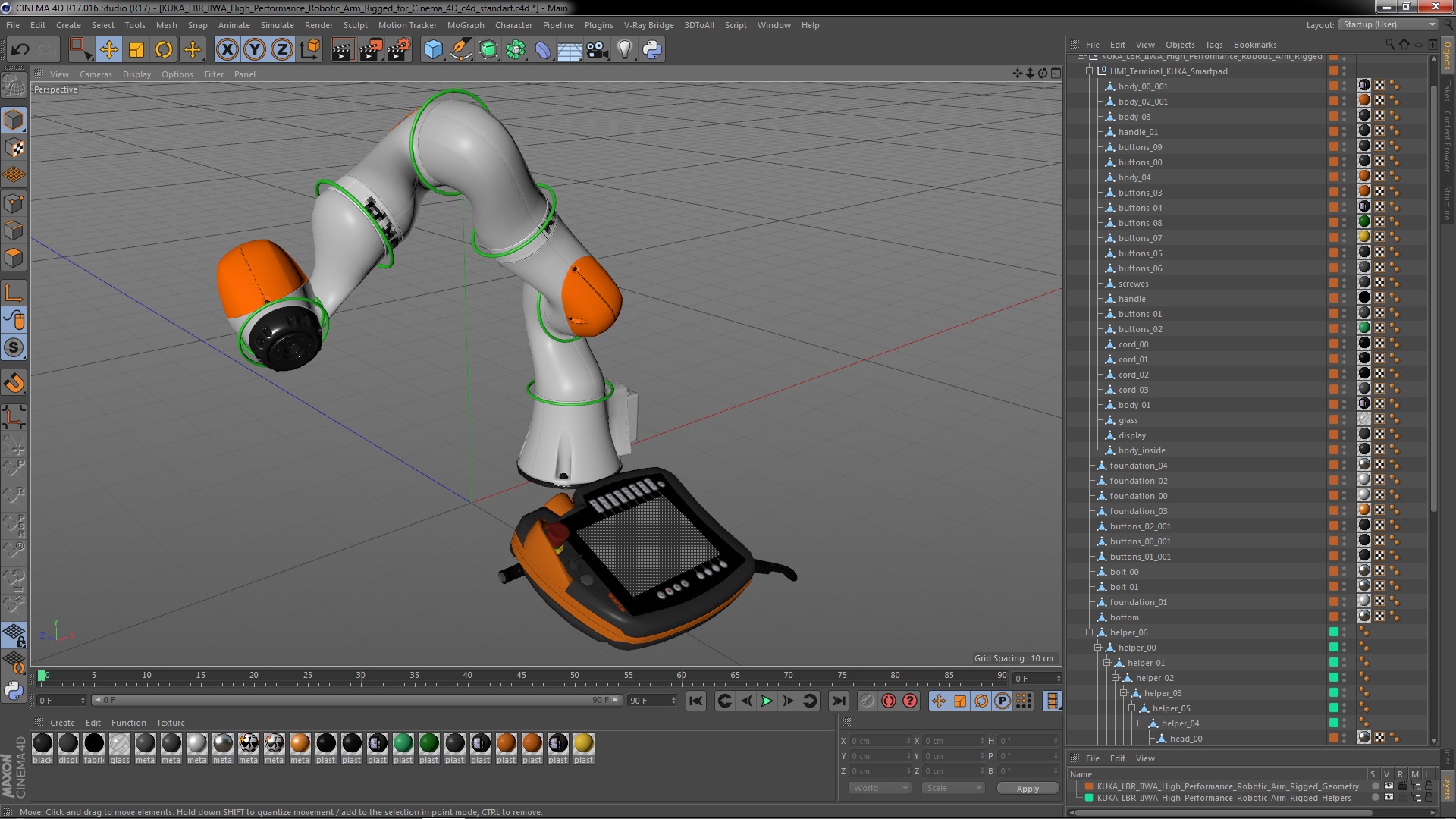The width and height of the screenshot is (1456, 819).
Task: Click the magnet tool icon
Action: (x=14, y=383)
